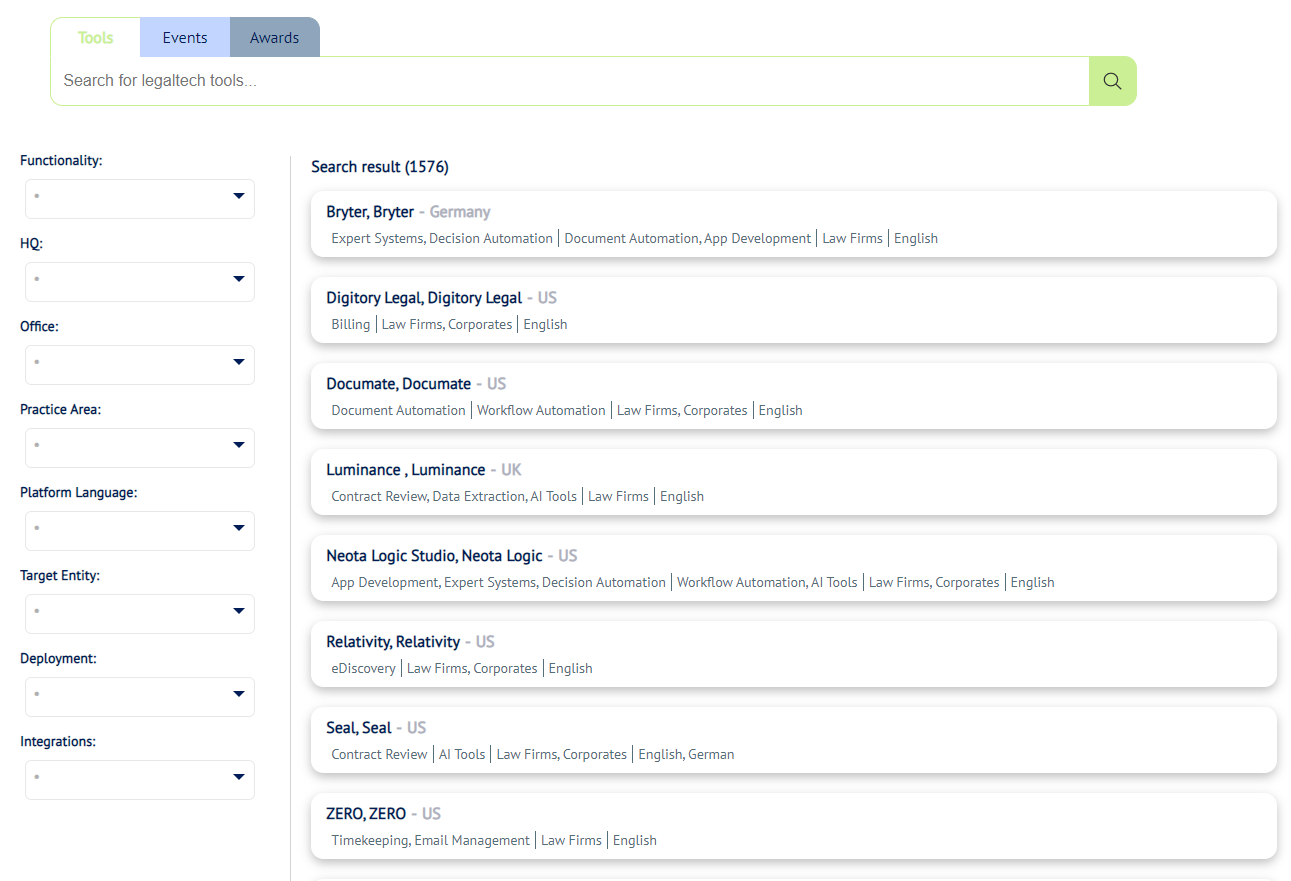Screen dimensions: 1291x881
Task: Click 'English, German' in Seal card
Action: 686,755
